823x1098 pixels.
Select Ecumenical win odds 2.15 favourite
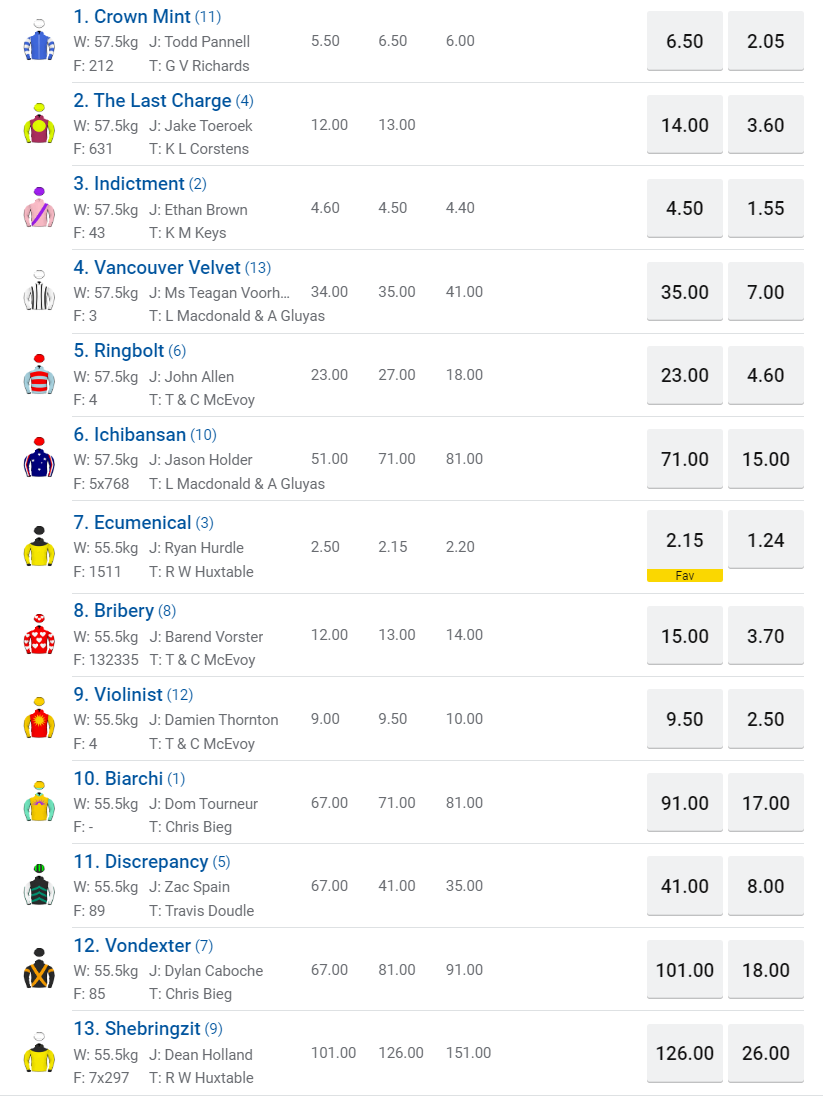pos(685,541)
